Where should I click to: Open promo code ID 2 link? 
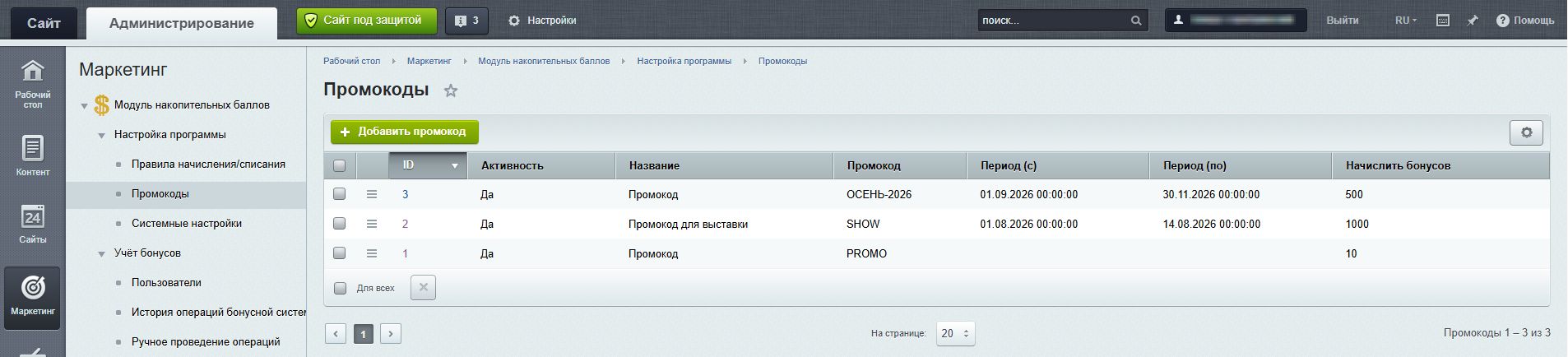[405, 225]
